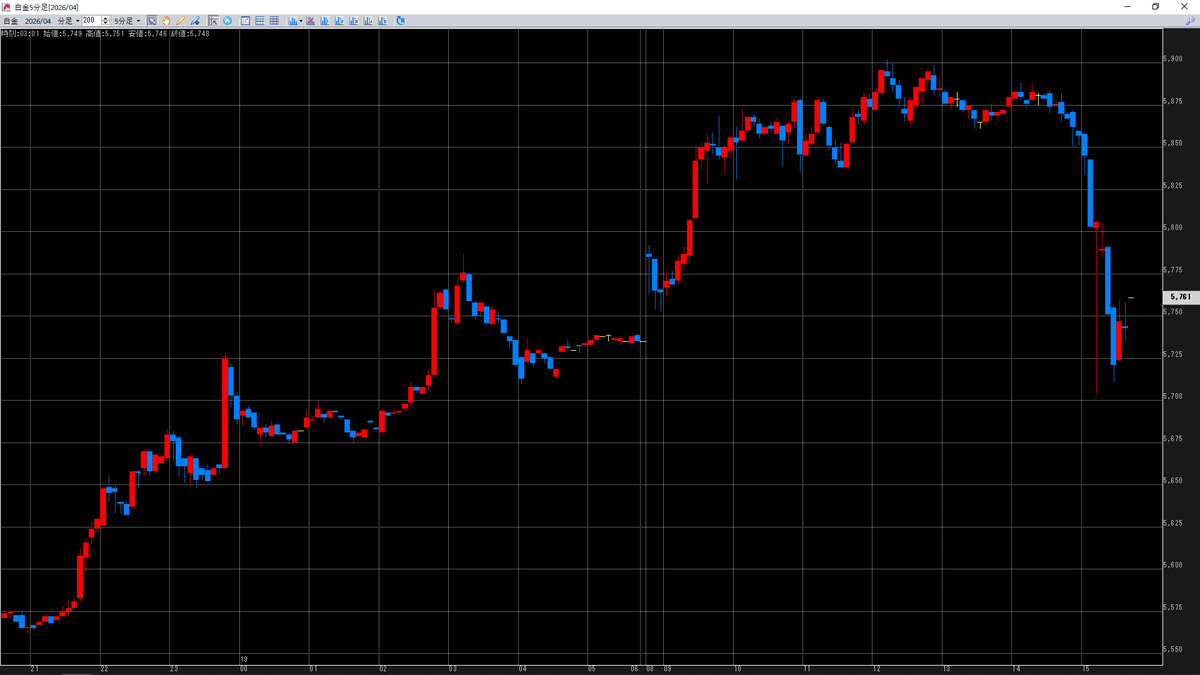Image resolution: width=1200 pixels, height=675 pixels.
Task: Click the table grid layout icon
Action: click(274, 21)
